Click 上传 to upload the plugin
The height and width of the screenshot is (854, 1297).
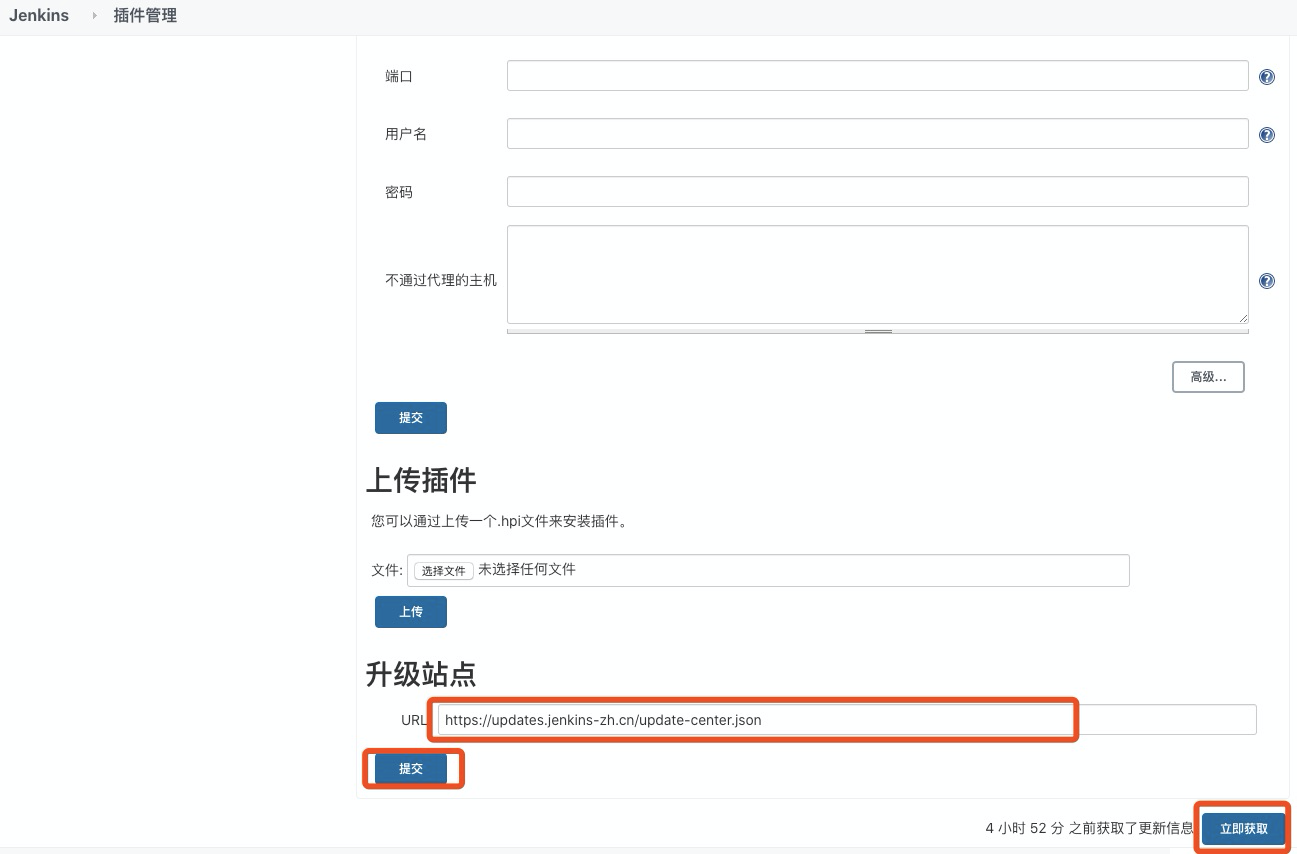pyautogui.click(x=410, y=612)
